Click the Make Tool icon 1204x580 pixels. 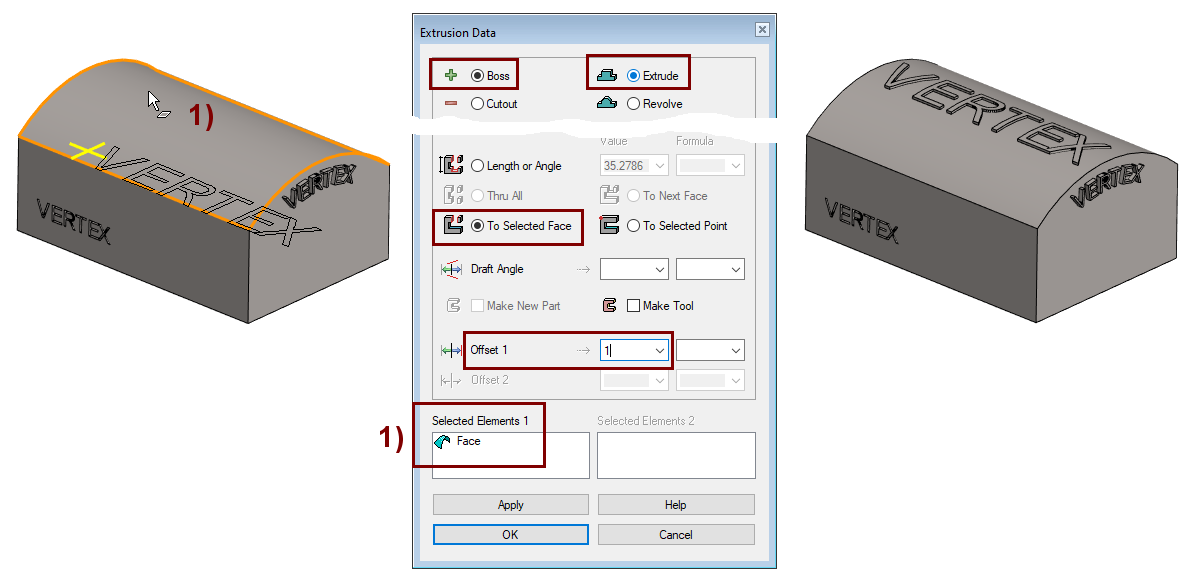pyautogui.click(x=607, y=306)
